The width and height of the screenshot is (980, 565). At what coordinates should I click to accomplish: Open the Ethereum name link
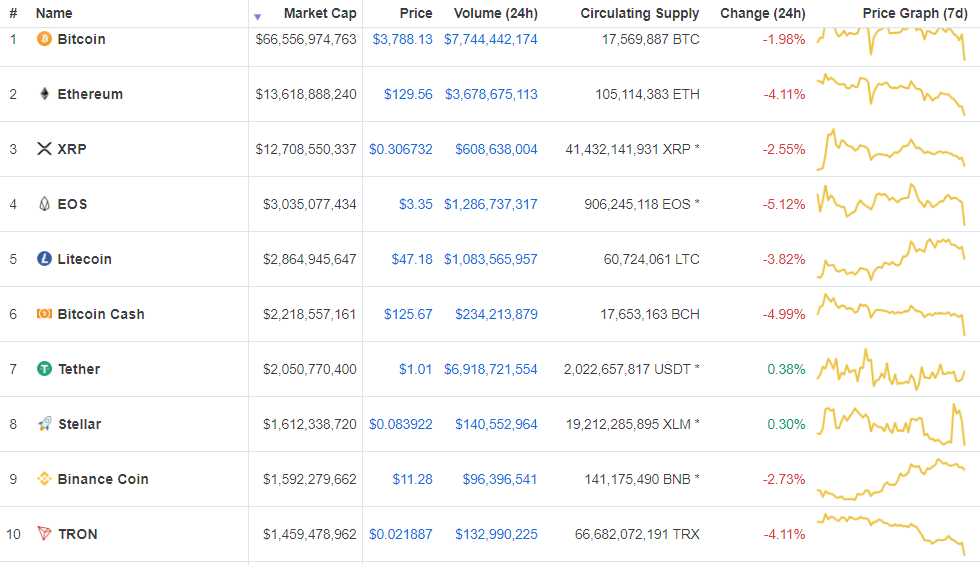point(90,94)
